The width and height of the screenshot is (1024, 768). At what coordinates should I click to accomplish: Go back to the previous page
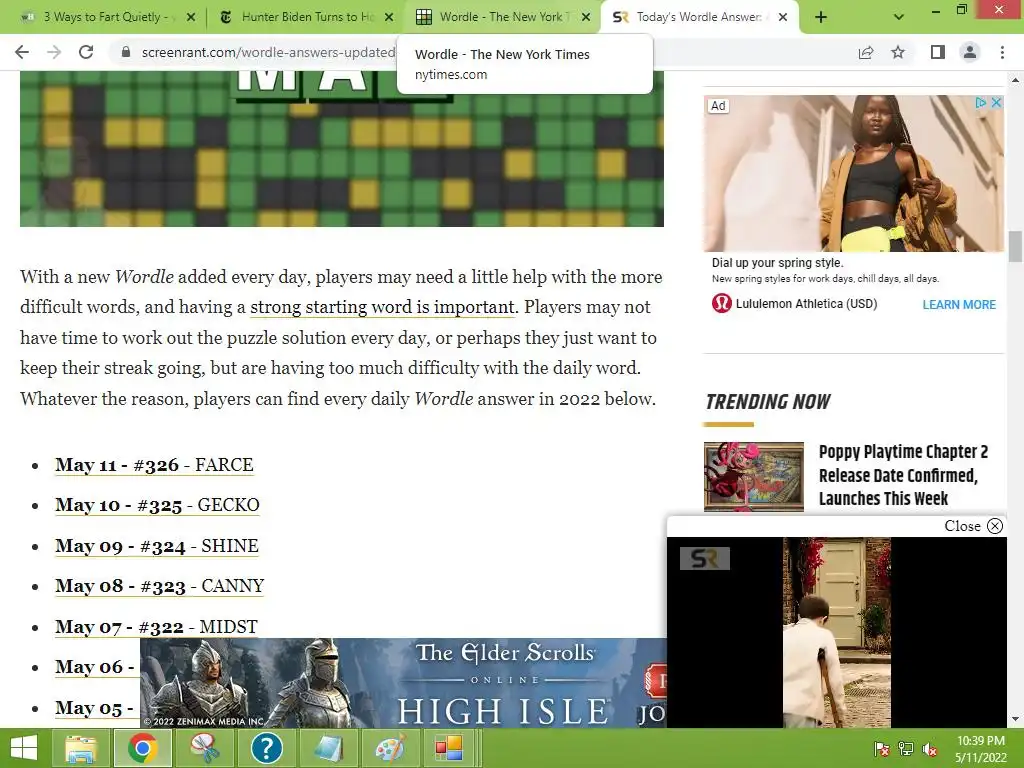tap(22, 52)
